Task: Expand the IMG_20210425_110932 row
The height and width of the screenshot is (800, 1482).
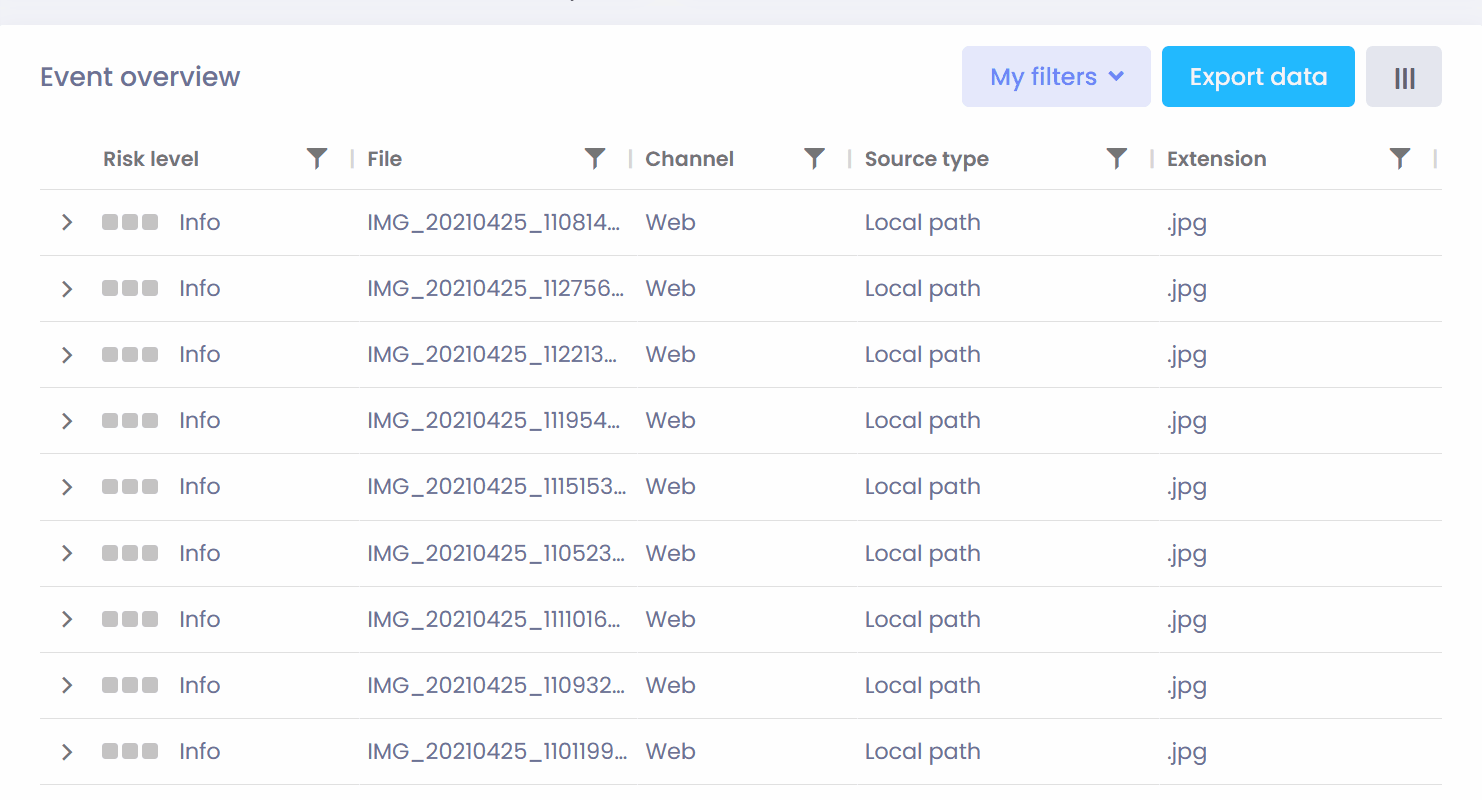Action: (x=67, y=685)
